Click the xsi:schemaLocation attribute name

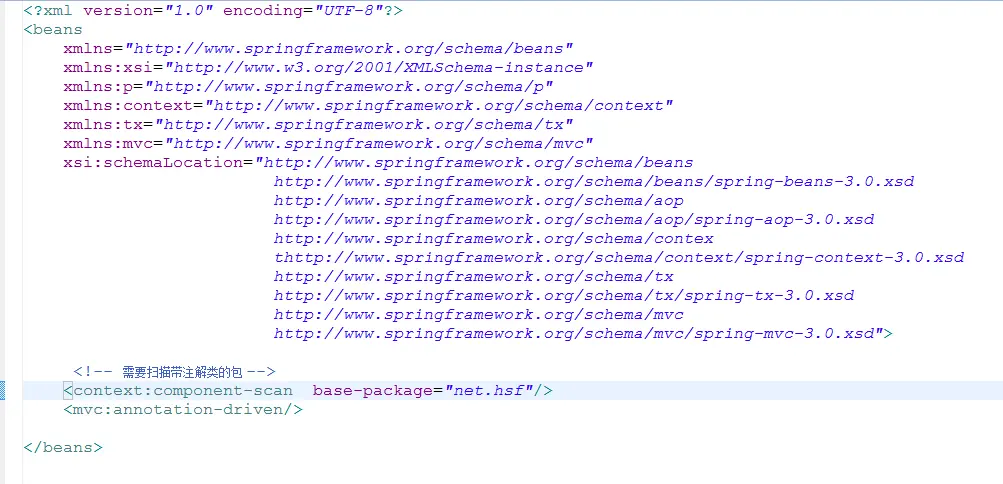point(153,162)
